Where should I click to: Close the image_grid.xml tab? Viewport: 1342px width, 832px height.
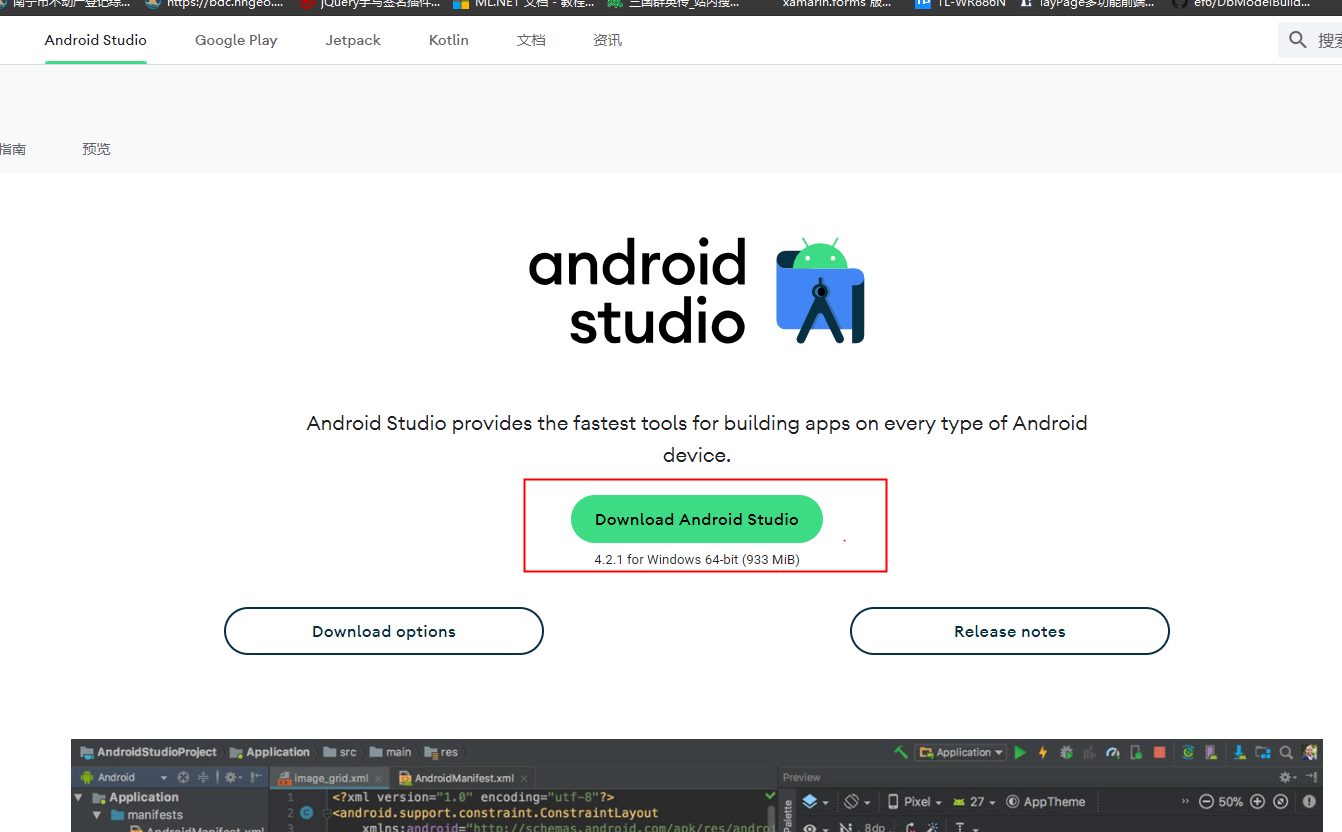pos(379,778)
